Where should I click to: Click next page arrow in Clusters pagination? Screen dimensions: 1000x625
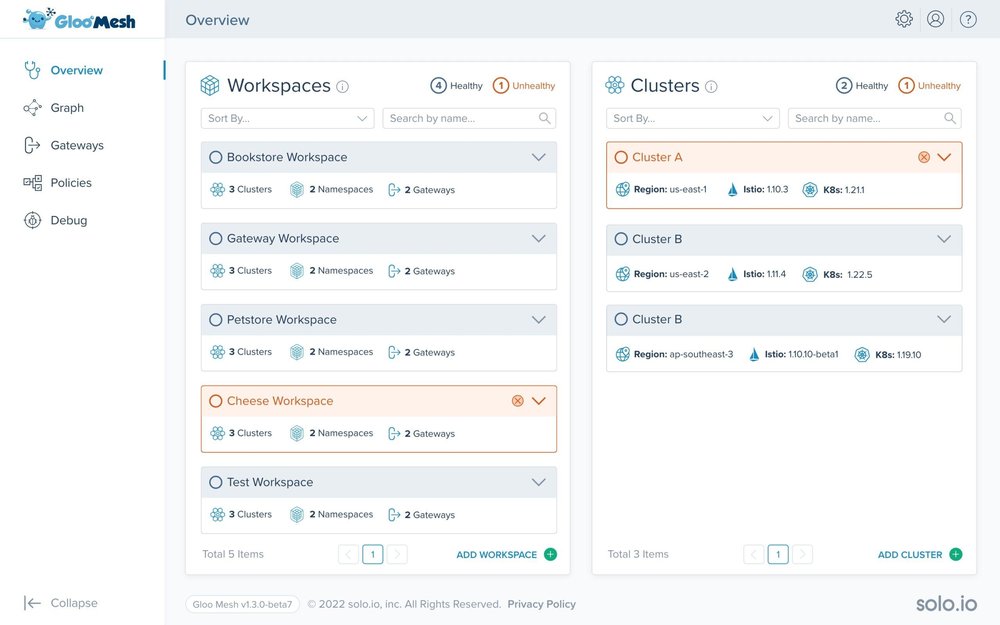point(802,554)
